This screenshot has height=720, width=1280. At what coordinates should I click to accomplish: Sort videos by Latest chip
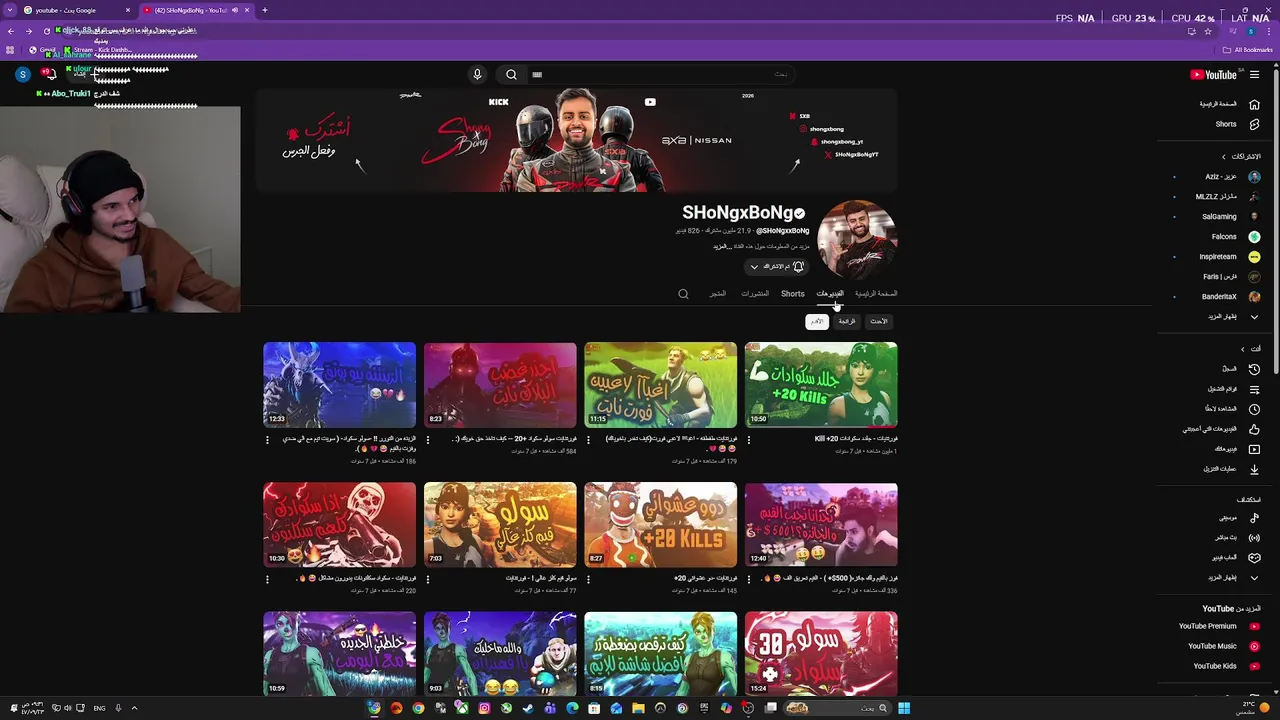tap(878, 322)
